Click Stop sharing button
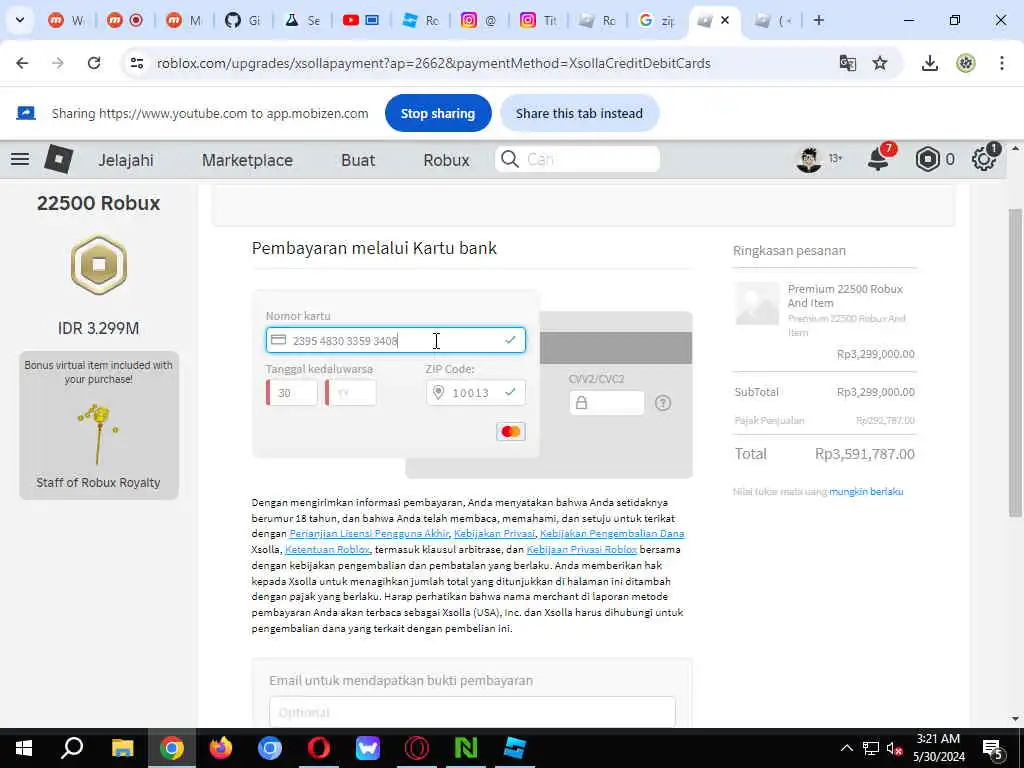1024x768 pixels. pos(438,113)
